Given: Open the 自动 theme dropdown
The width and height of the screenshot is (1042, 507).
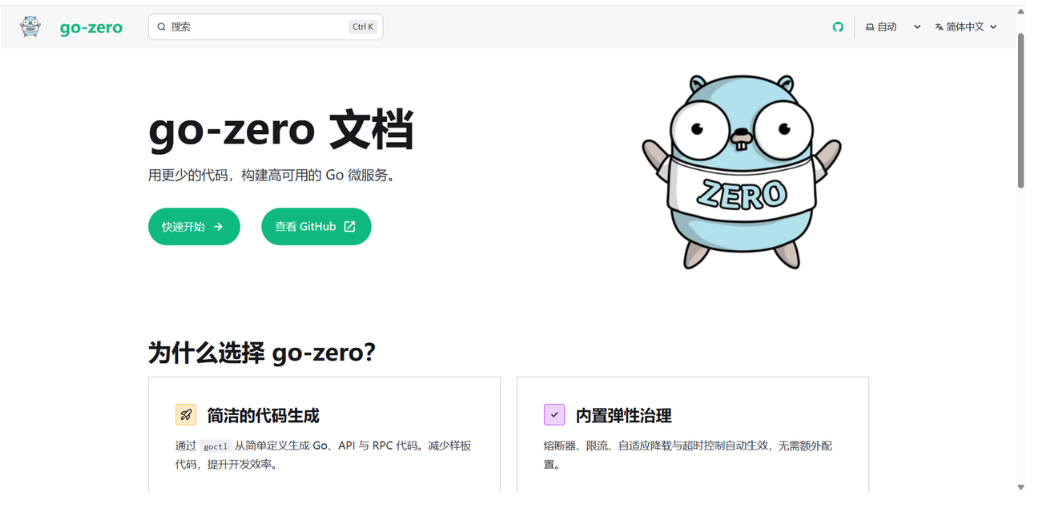Looking at the screenshot, I should click(x=892, y=27).
